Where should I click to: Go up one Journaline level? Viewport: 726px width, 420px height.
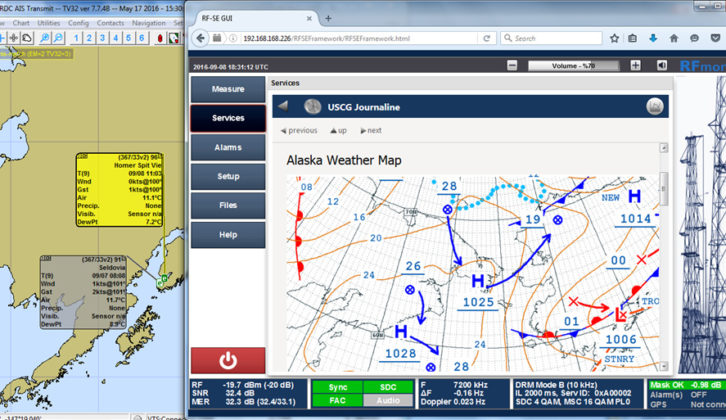point(338,131)
